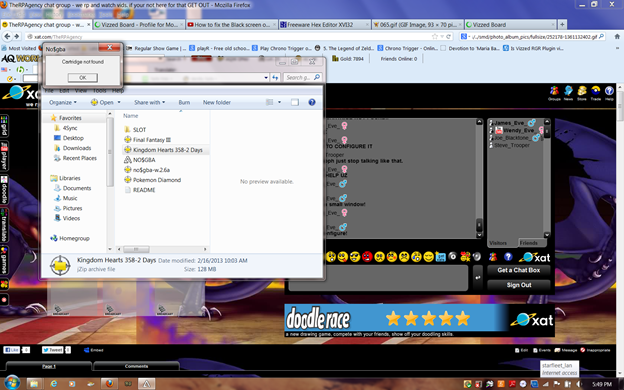Open the xat Groups icon
624x390 pixels.
554,92
